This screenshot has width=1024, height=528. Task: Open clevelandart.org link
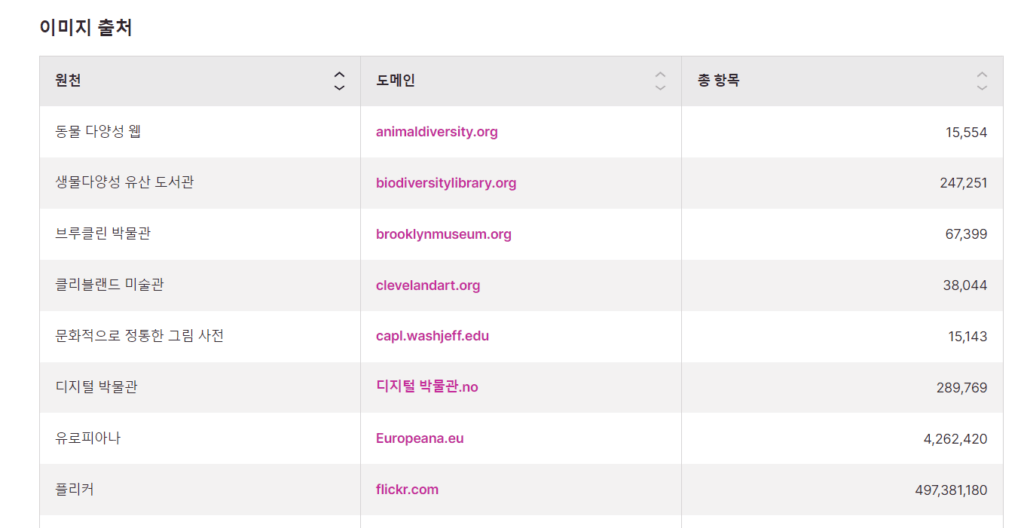tap(428, 286)
